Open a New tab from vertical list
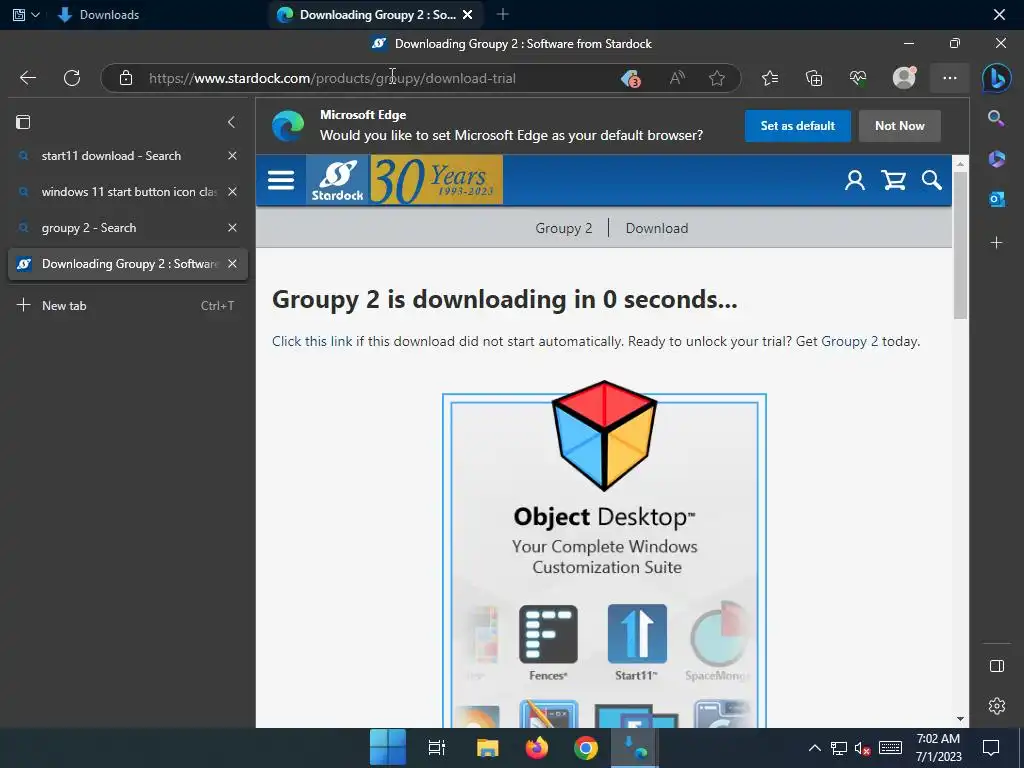1024x768 pixels. [127, 306]
